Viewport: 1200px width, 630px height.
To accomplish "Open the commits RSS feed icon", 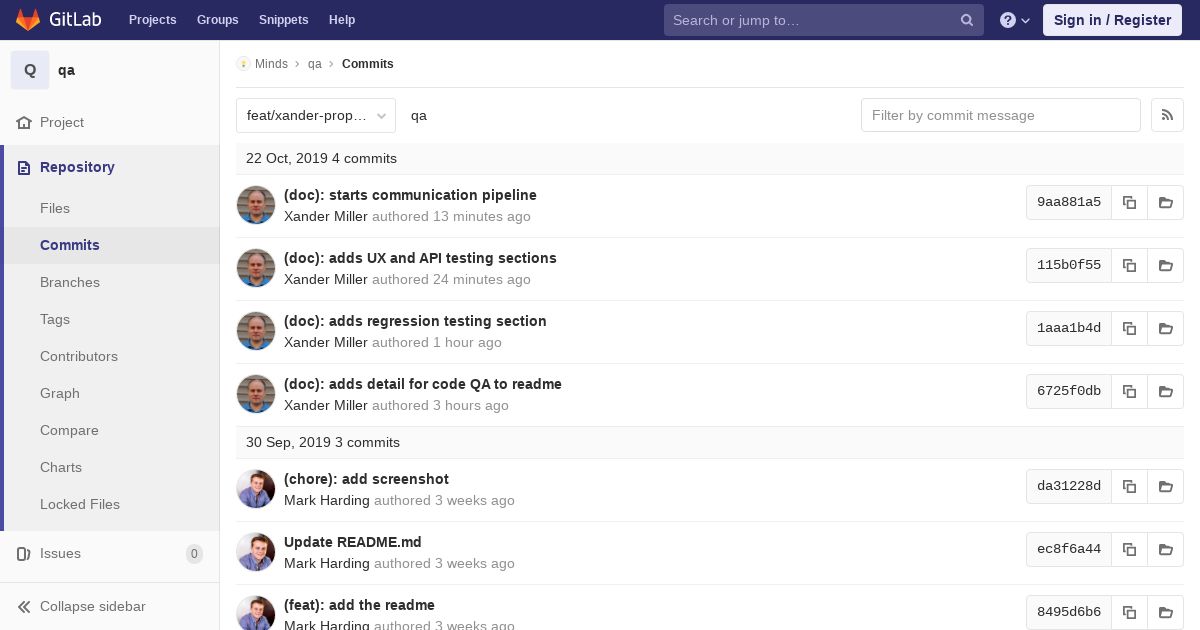I will tap(1167, 115).
